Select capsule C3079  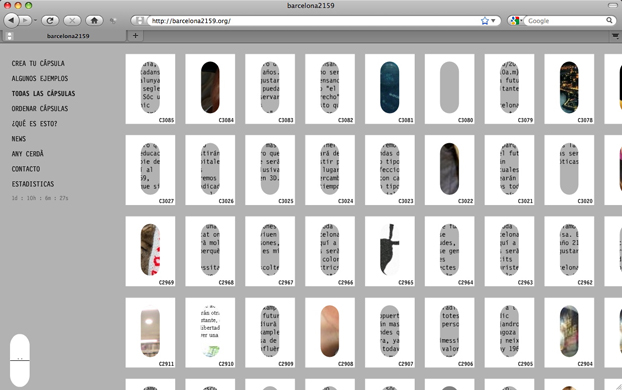point(509,89)
